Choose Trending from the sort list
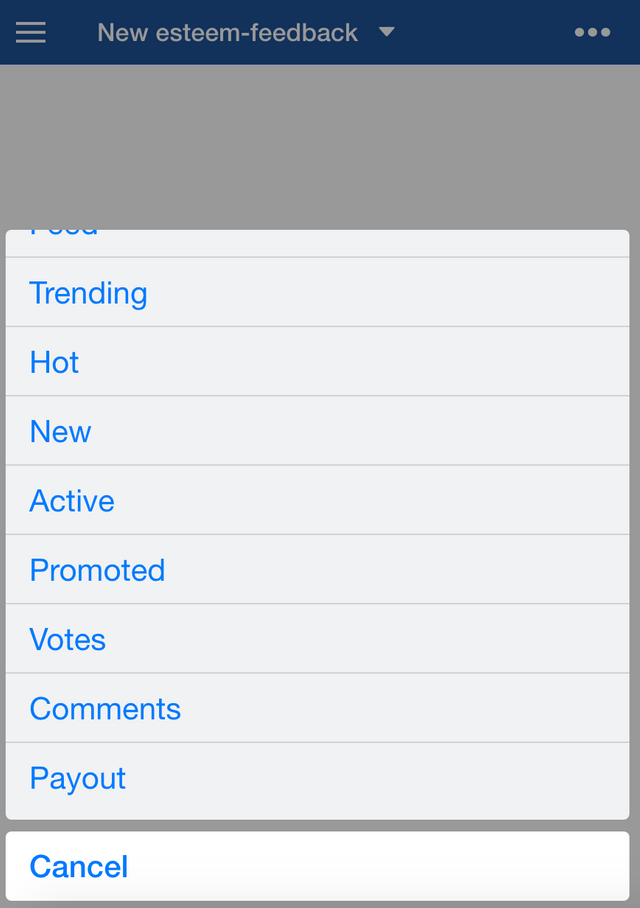Viewport: 640px width, 908px height. click(317, 292)
